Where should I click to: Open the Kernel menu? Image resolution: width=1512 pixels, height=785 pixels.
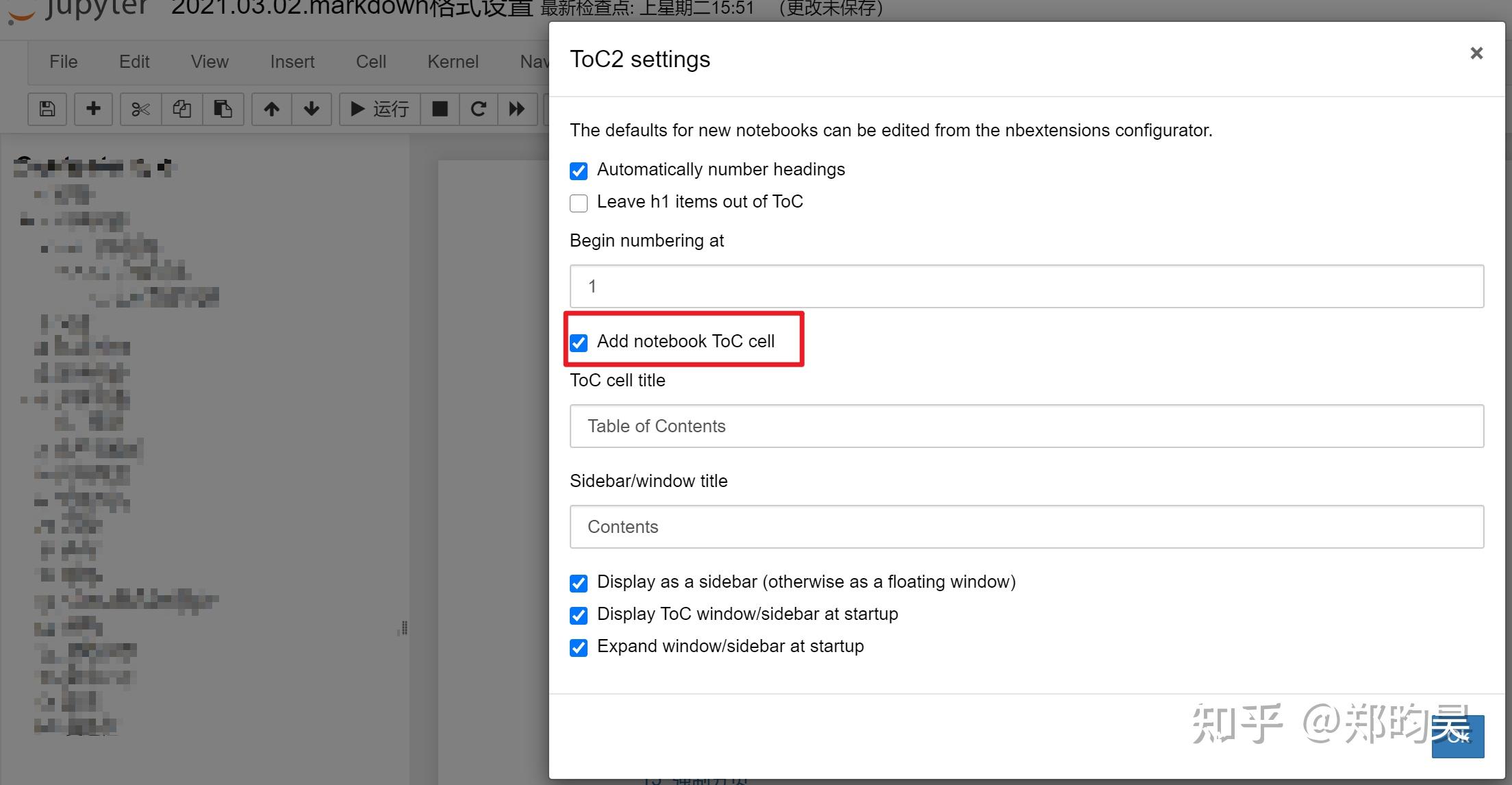[453, 62]
